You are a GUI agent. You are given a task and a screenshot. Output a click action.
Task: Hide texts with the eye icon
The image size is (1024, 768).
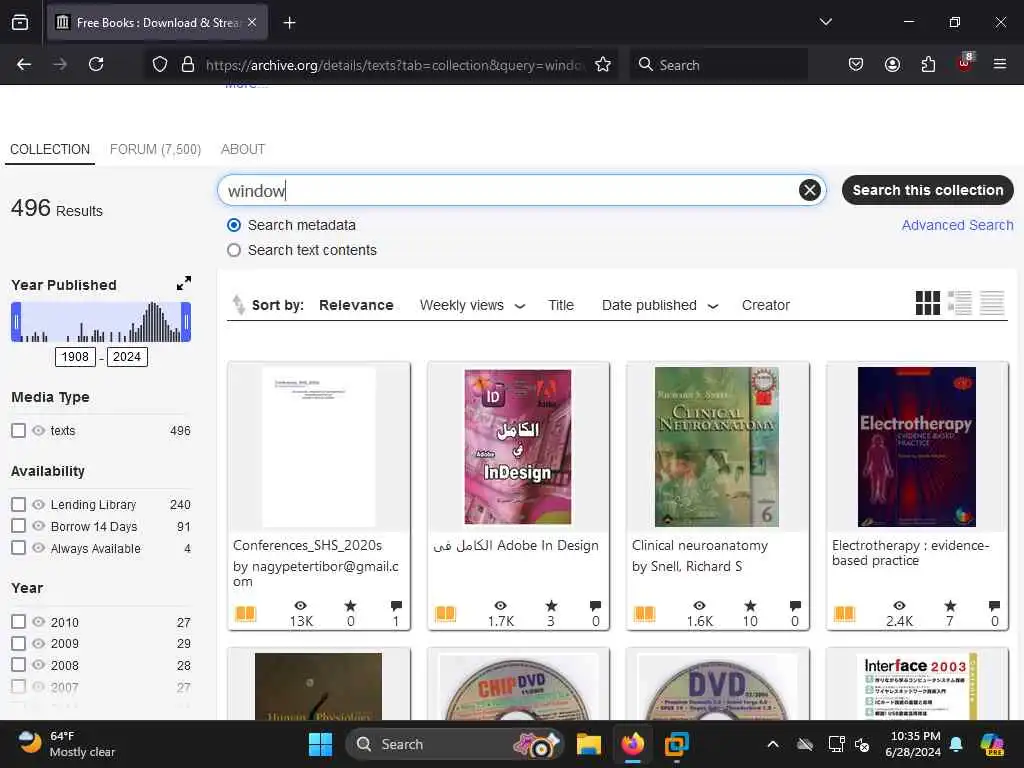pos(39,430)
